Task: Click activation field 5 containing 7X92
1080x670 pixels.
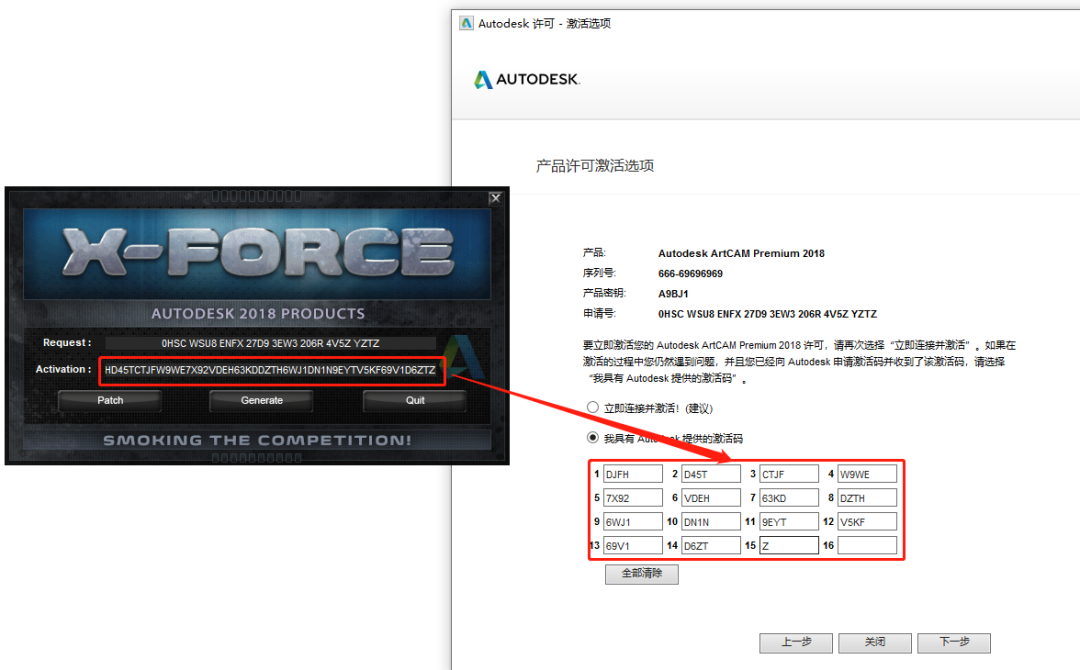Action: [x=632, y=498]
